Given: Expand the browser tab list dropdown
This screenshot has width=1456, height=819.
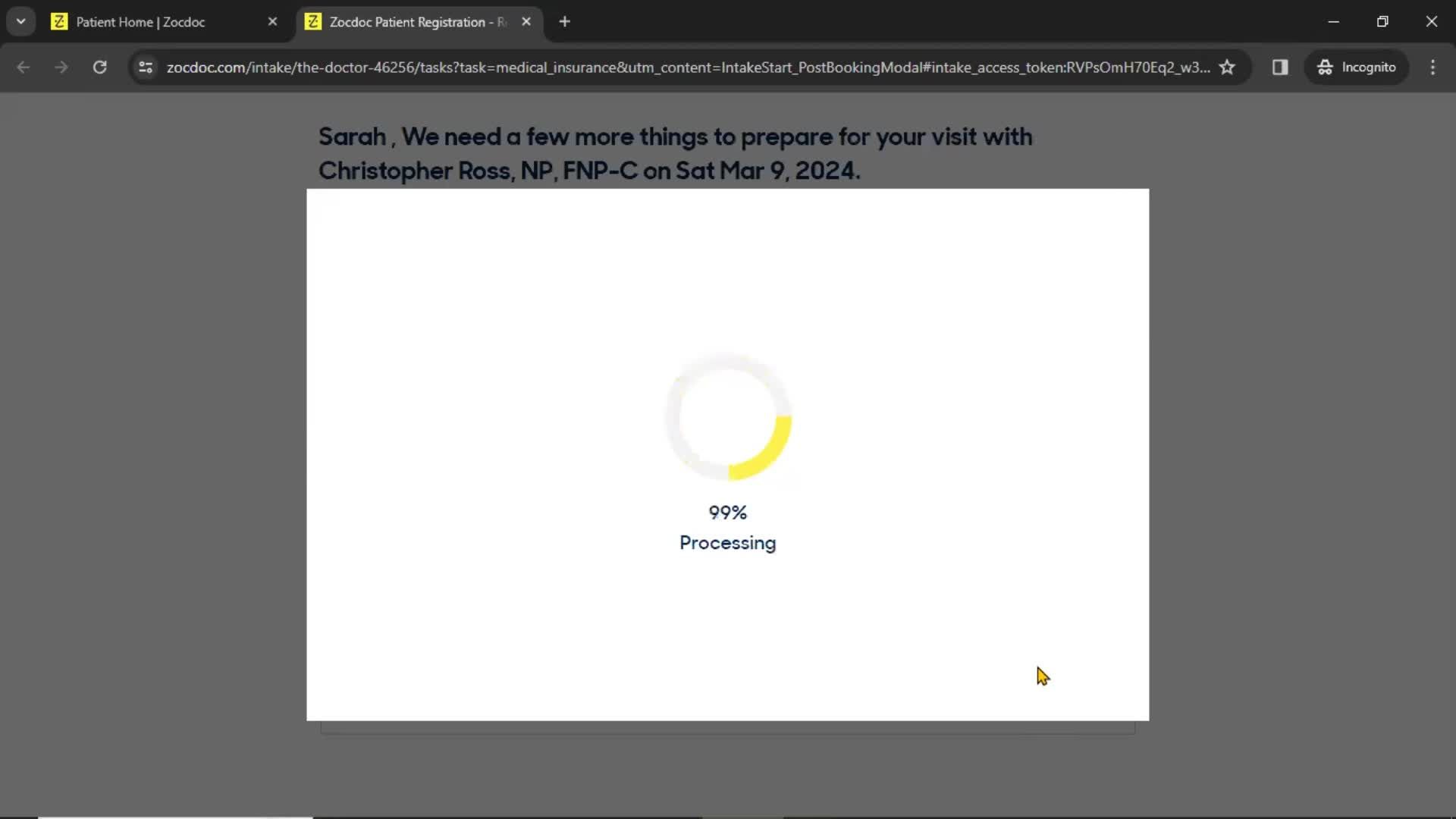Looking at the screenshot, I should [x=21, y=21].
